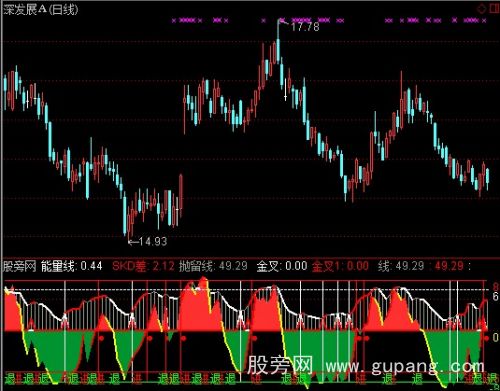The image size is (500, 391).
Task: Click the white candlestick below the 17.78 peak
Action: (286, 89)
